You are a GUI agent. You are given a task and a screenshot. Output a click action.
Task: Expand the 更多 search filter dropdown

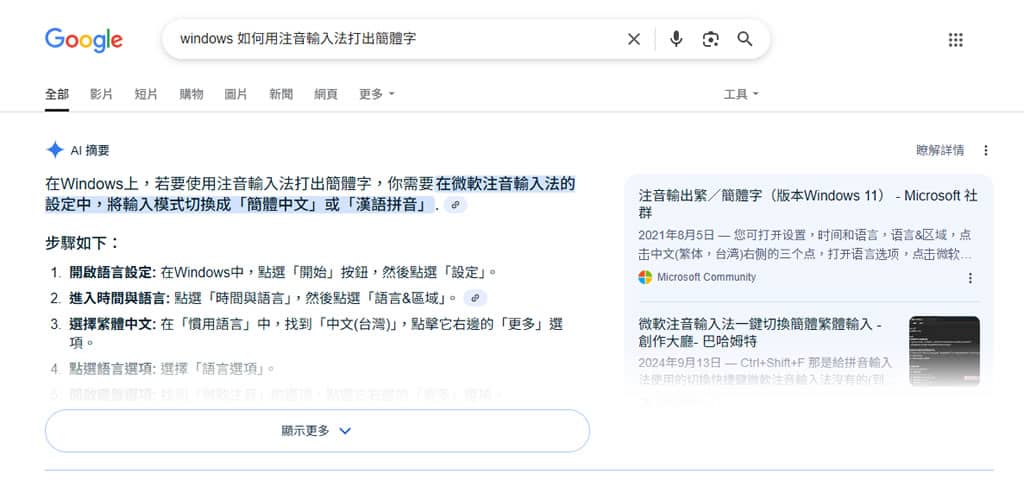pos(376,94)
